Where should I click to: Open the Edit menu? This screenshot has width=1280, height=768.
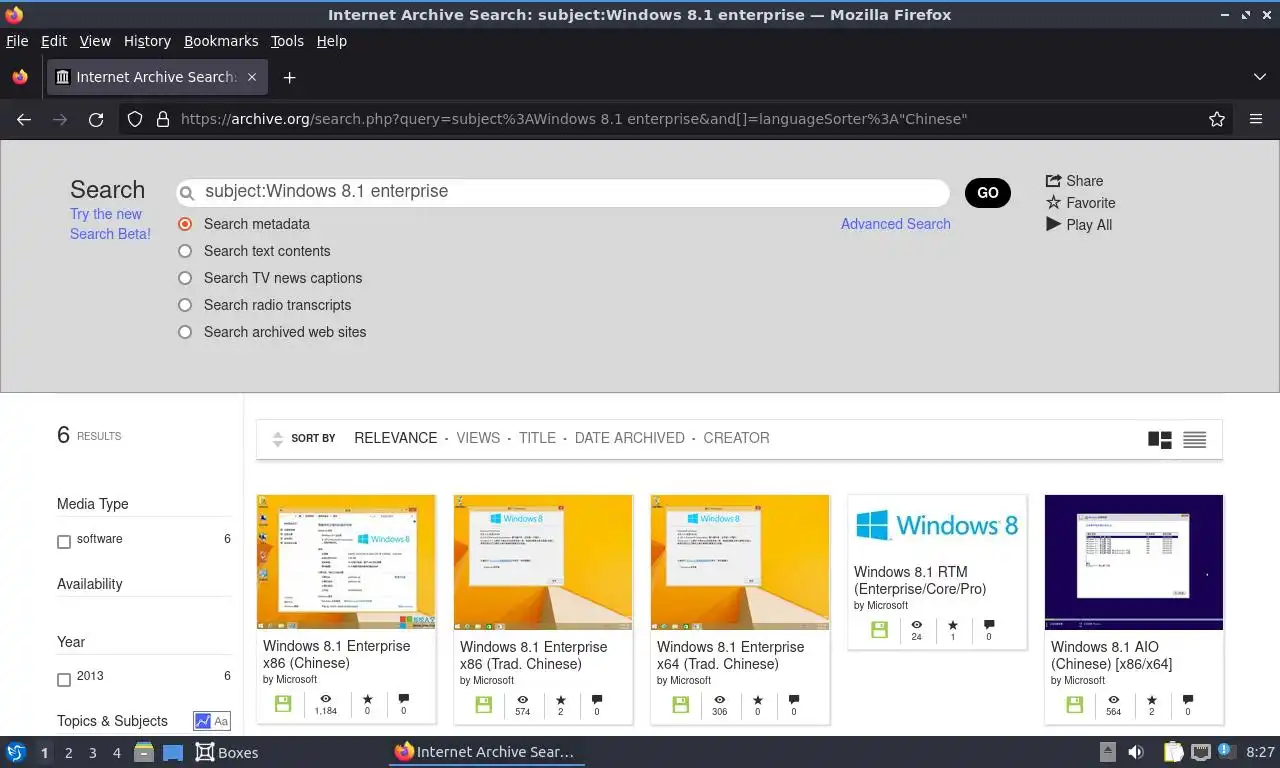click(x=54, y=41)
